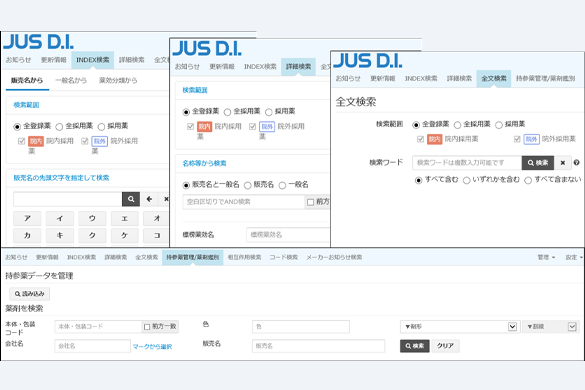Select the コ kana key
585x390 pixels.
coord(156,235)
